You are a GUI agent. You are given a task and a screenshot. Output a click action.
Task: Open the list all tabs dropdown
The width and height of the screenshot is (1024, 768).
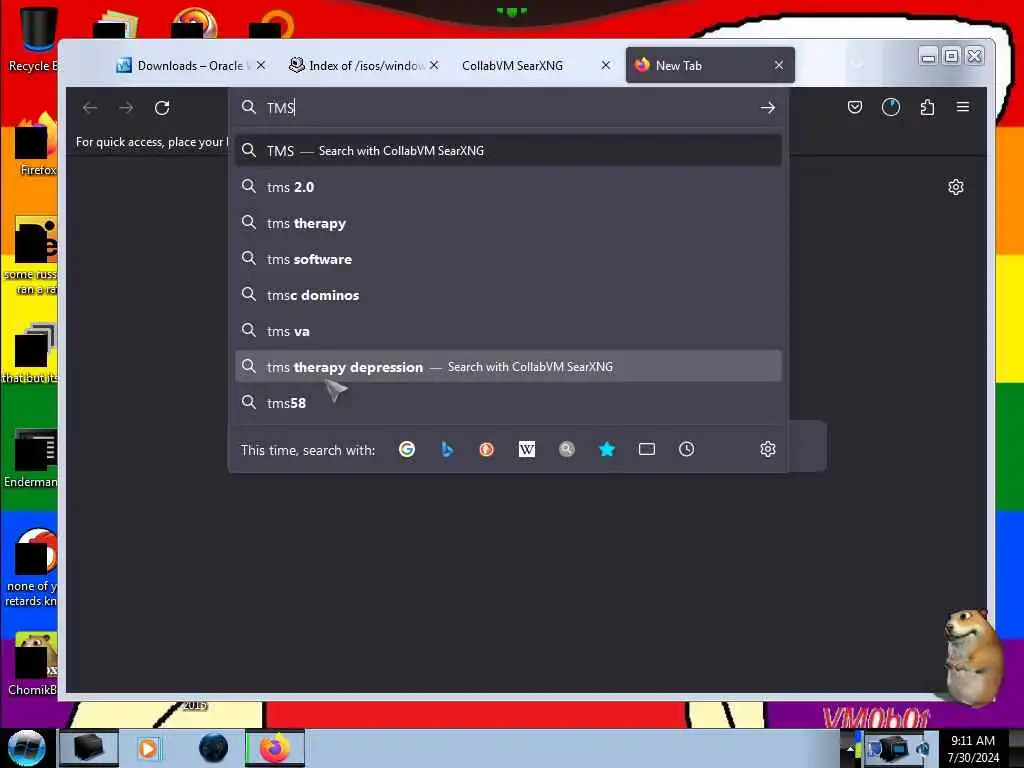coord(858,64)
